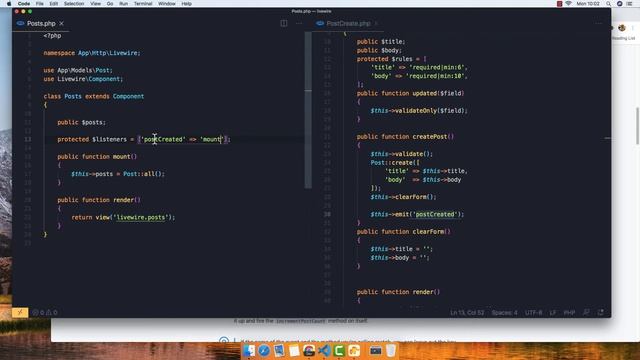Change file encoding UTF-8
Screen dimensions: 640x360
click(x=533, y=313)
